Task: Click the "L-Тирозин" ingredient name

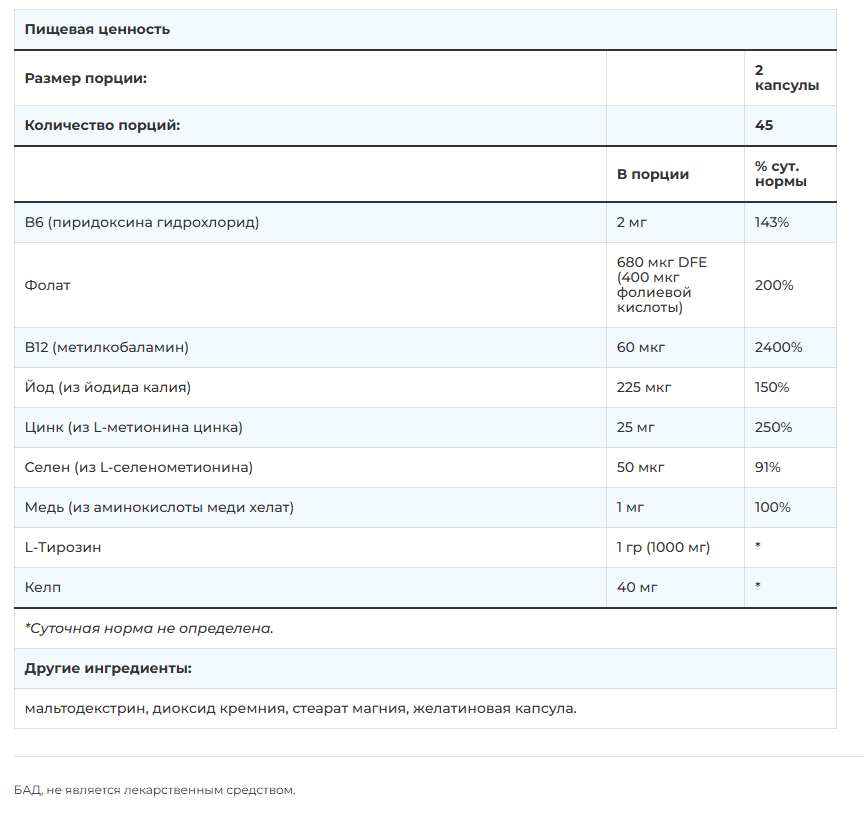Action: coord(62,547)
